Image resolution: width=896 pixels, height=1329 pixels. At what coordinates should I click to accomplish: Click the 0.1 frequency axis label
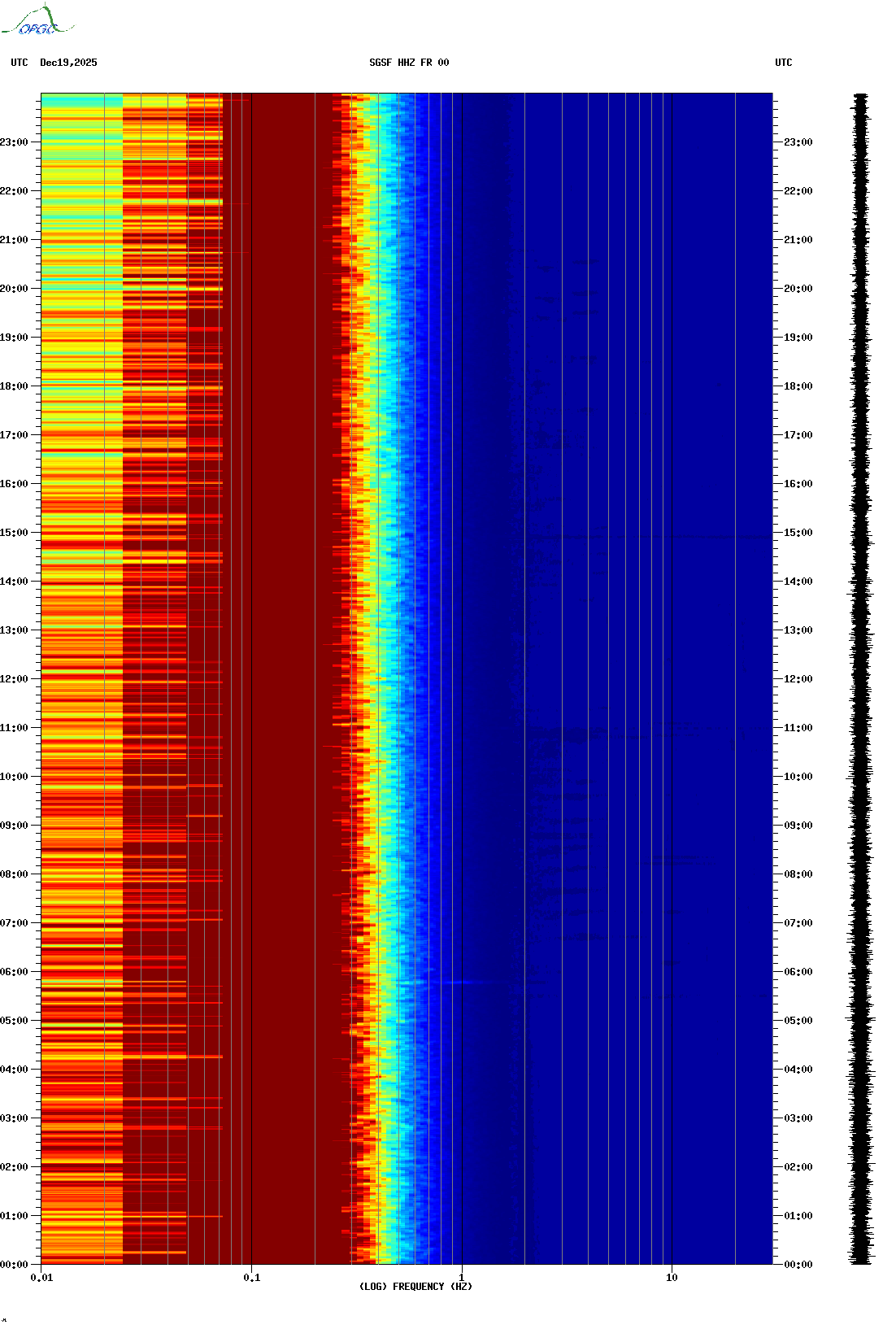pos(252,1278)
